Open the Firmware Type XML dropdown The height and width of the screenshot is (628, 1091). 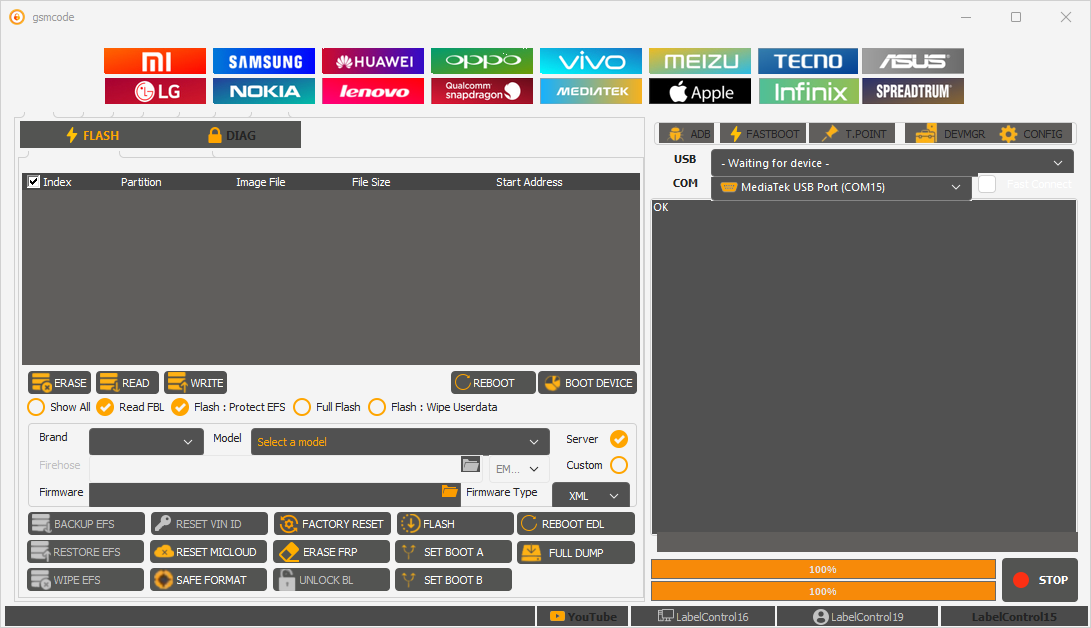pos(591,496)
